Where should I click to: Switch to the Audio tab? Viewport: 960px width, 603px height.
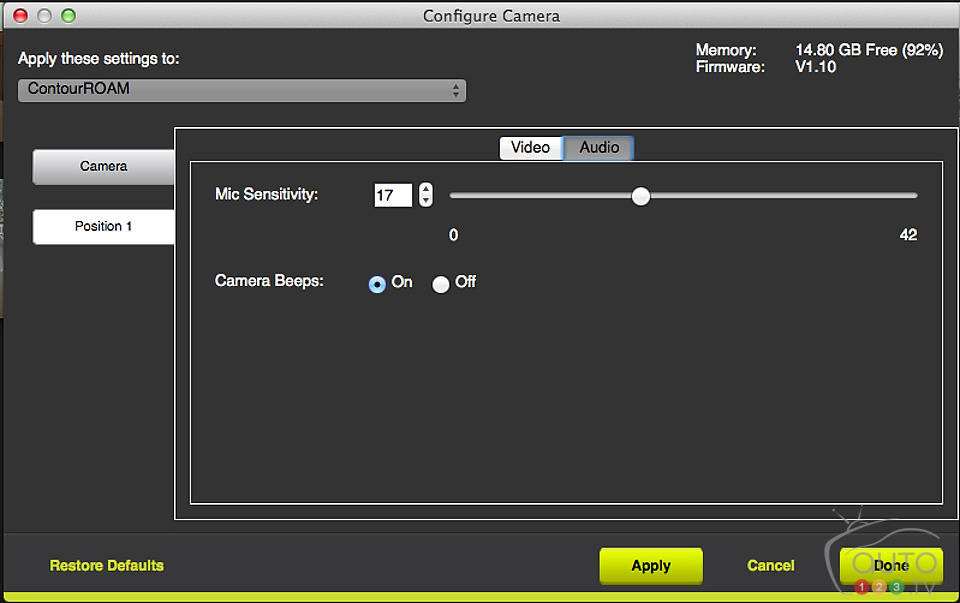(x=599, y=148)
